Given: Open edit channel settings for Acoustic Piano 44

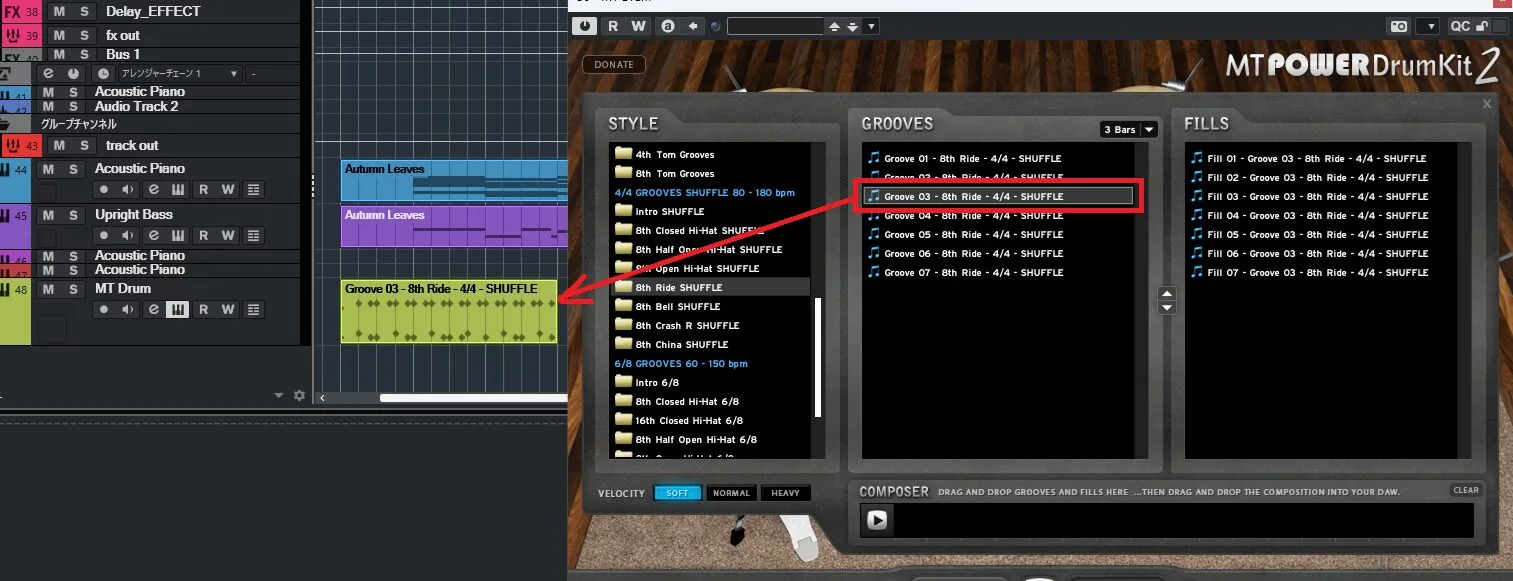Looking at the screenshot, I should (x=153, y=190).
